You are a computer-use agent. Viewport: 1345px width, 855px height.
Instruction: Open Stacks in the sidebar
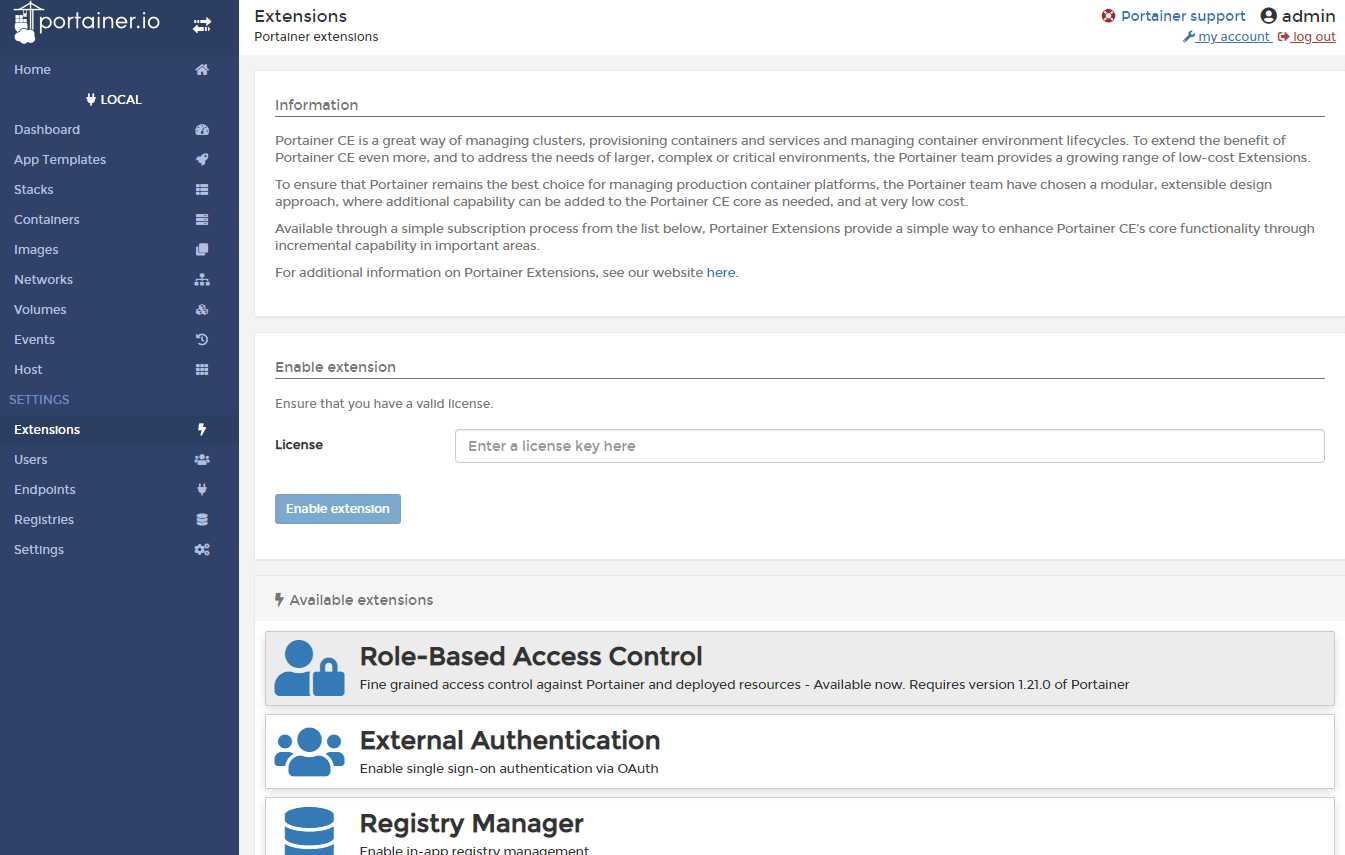34,190
